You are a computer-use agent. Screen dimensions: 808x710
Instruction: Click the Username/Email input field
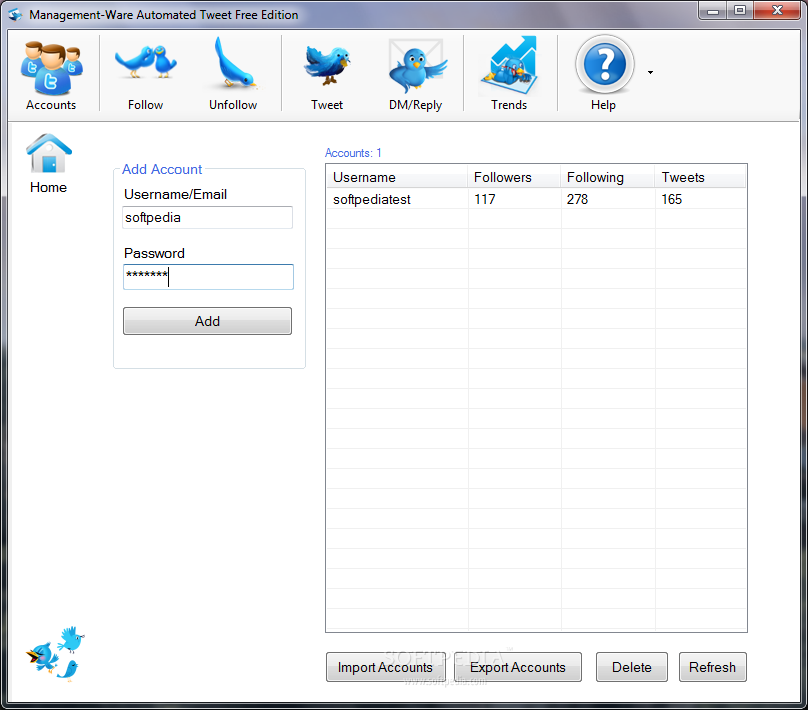(208, 217)
